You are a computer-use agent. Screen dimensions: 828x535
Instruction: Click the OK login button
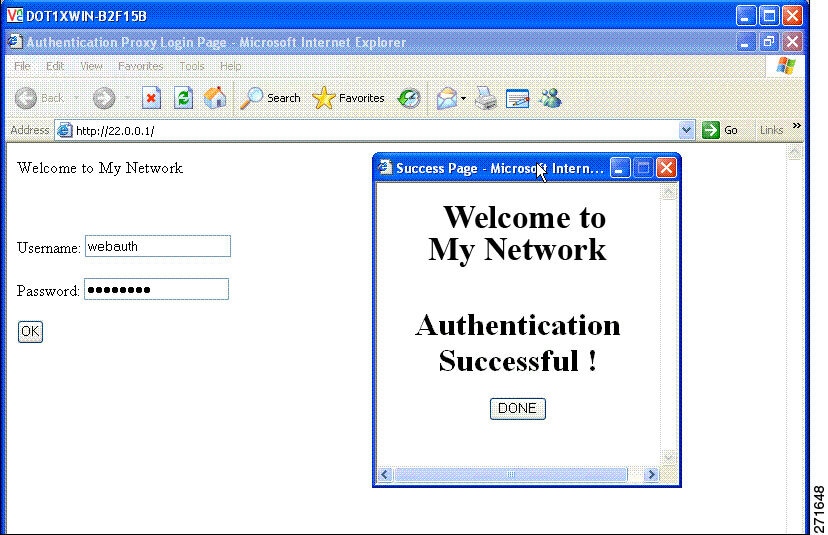click(x=30, y=332)
